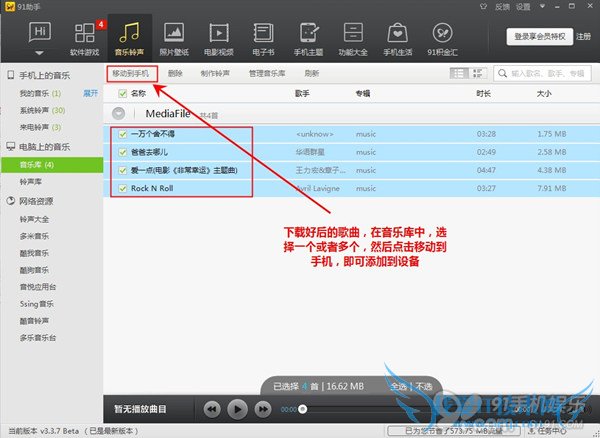The width and height of the screenshot is (600, 438).
Task: Select 我的音乐 (1) in sidebar
Action: (x=40, y=93)
